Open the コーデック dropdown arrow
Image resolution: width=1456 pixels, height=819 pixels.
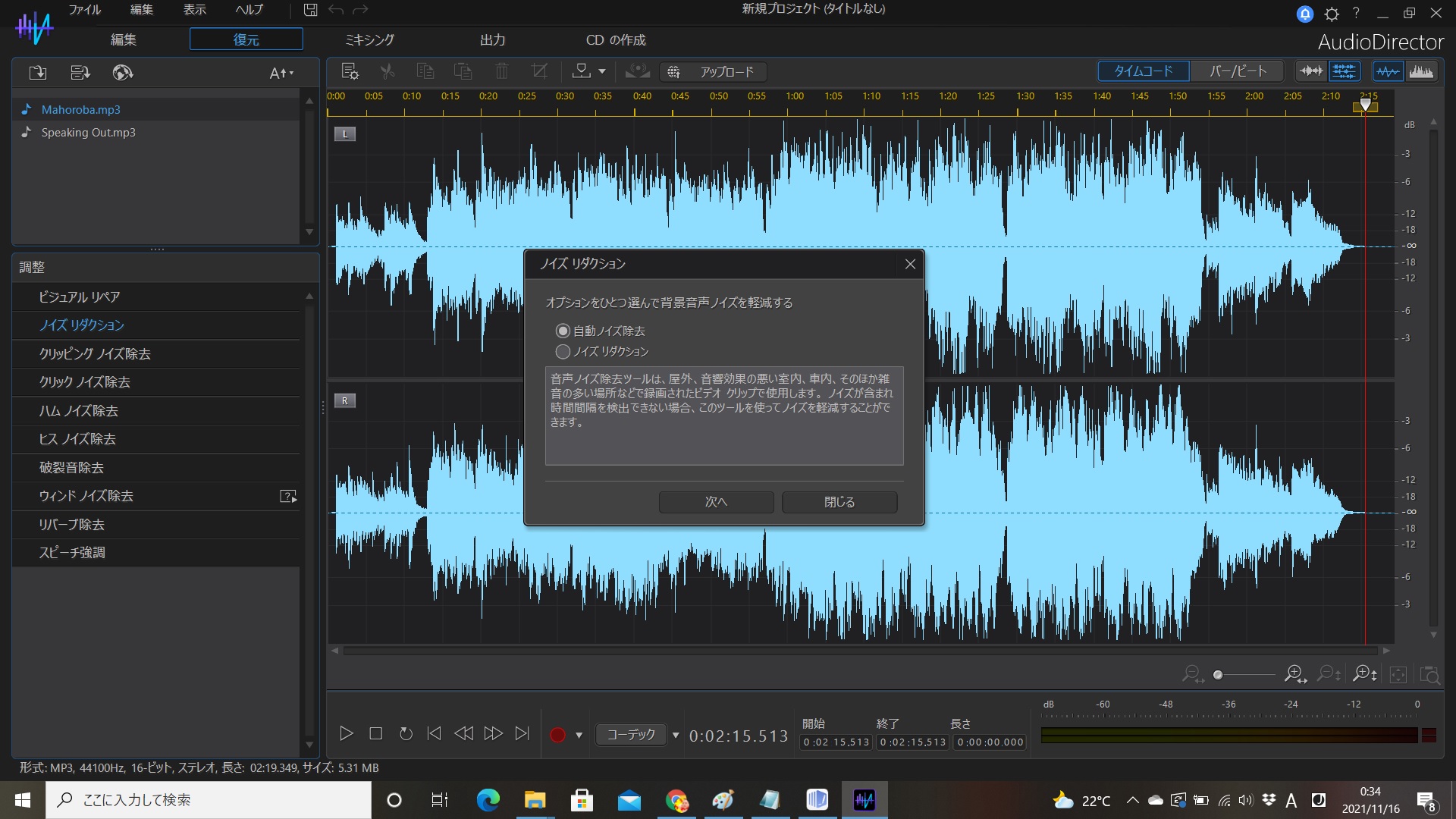click(x=676, y=735)
